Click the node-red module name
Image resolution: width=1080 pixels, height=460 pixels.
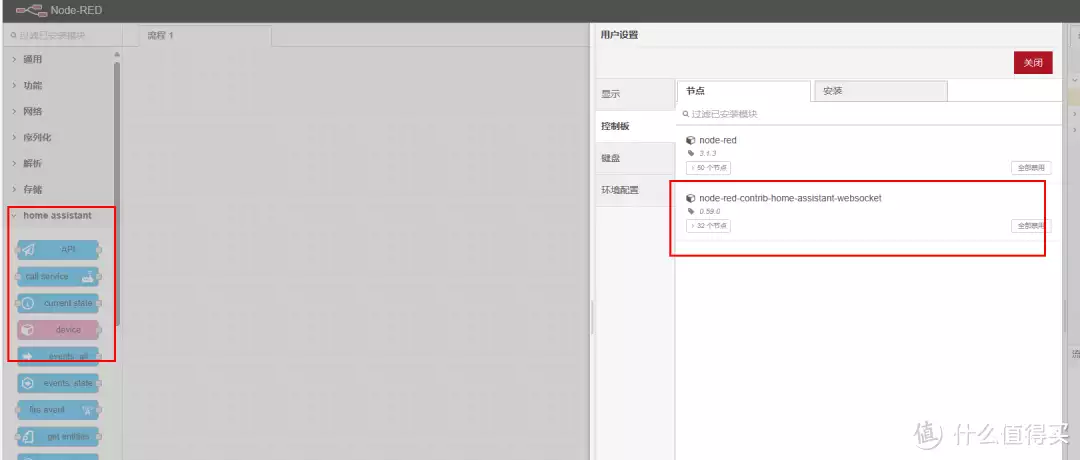718,140
